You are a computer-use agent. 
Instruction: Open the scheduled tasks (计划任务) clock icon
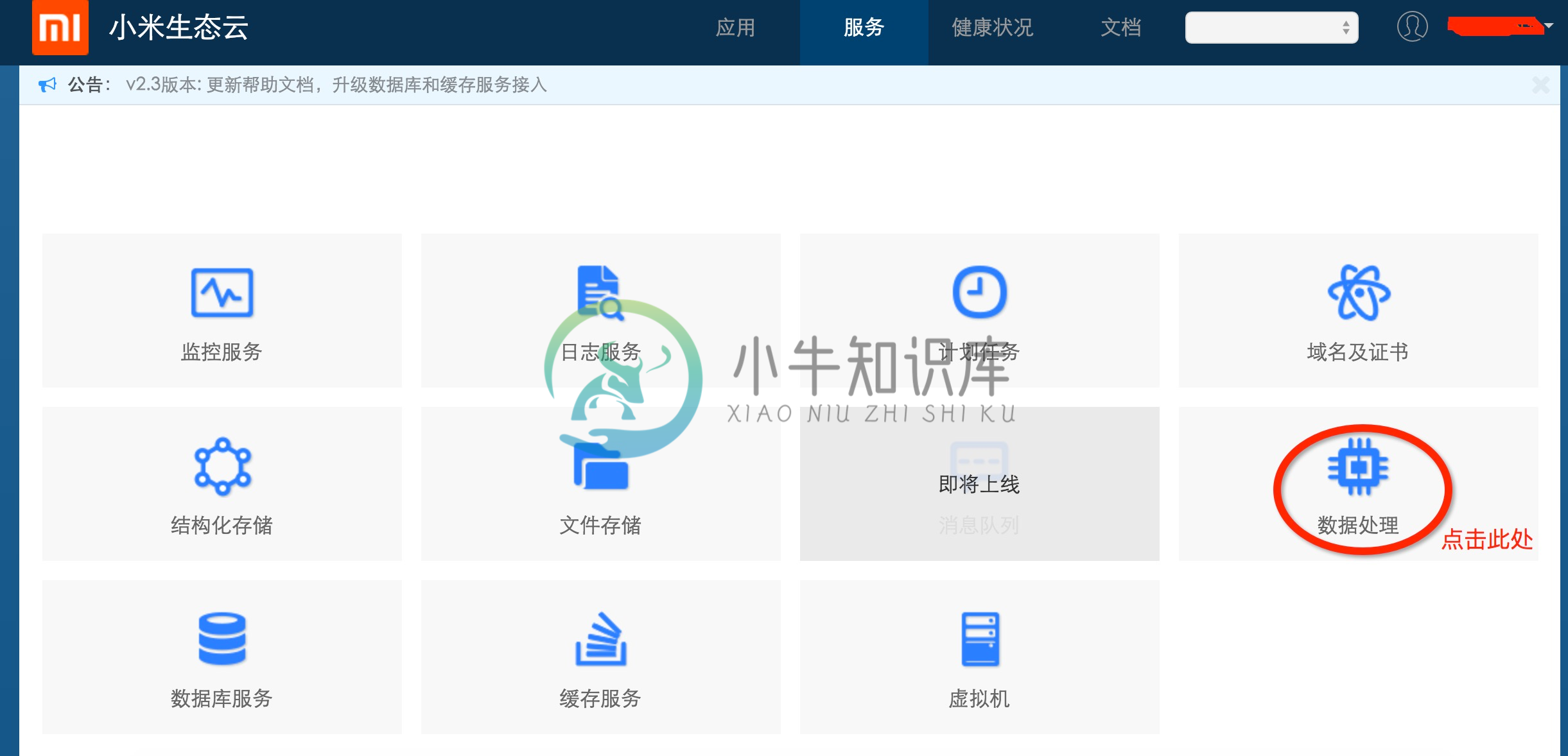click(x=979, y=292)
